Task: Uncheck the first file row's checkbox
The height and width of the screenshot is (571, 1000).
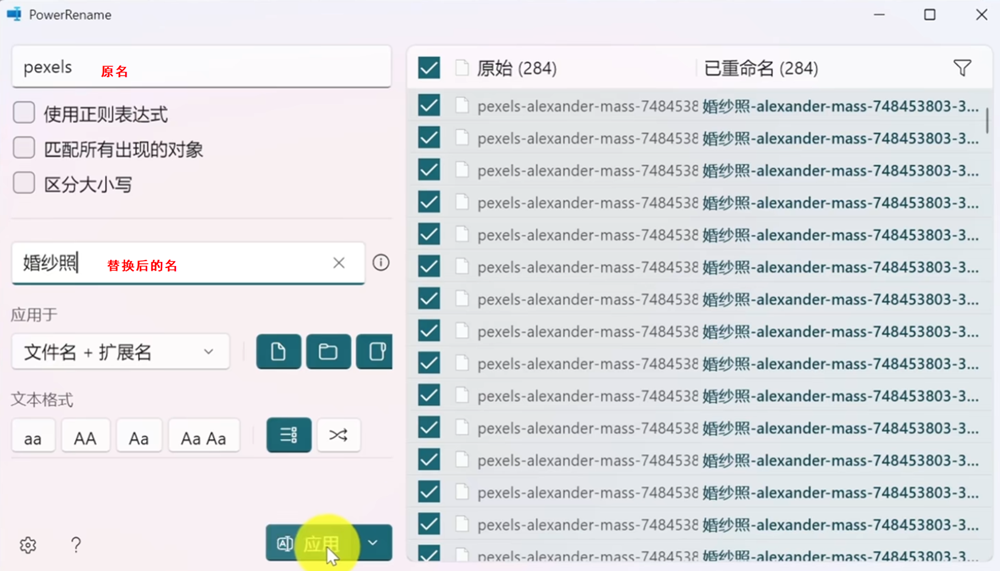Action: pyautogui.click(x=429, y=105)
